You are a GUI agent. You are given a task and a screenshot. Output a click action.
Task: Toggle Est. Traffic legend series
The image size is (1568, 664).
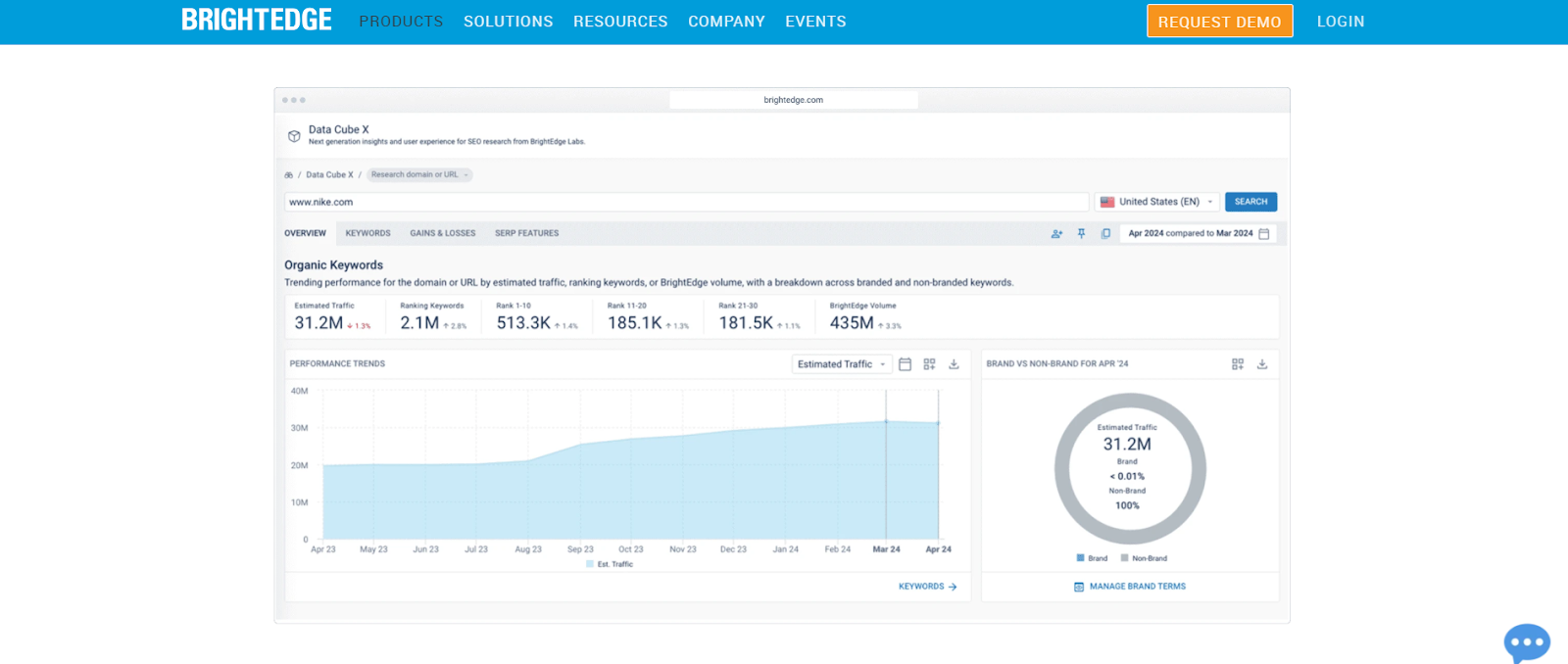(610, 564)
